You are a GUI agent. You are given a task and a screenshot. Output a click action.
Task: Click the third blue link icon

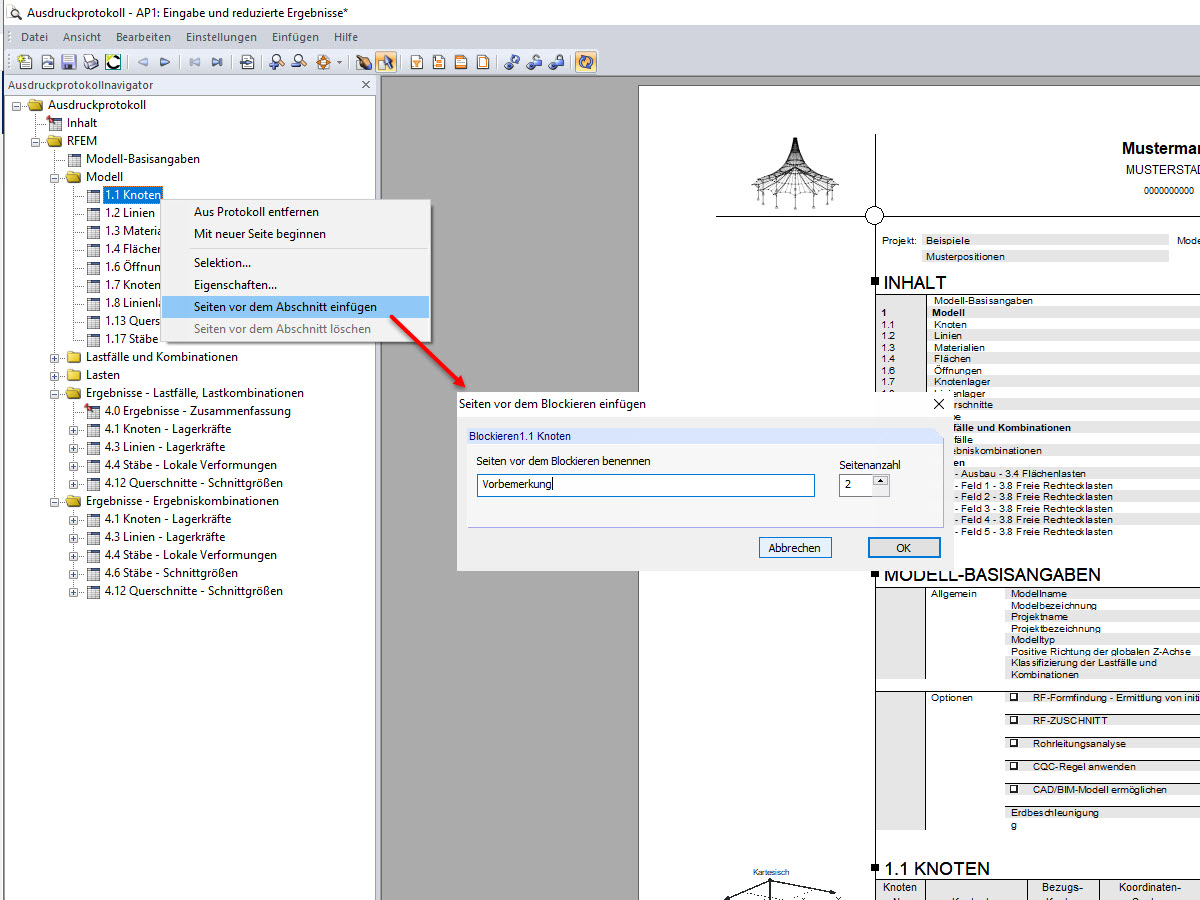tap(556, 62)
